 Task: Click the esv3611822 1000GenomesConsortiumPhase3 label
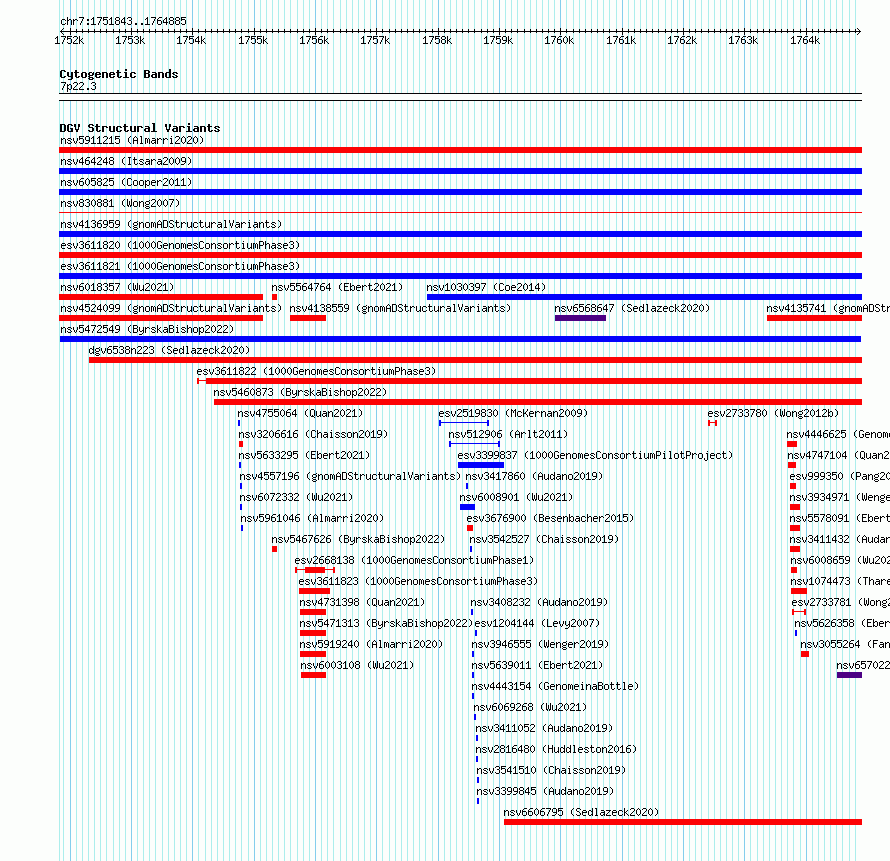click(316, 371)
